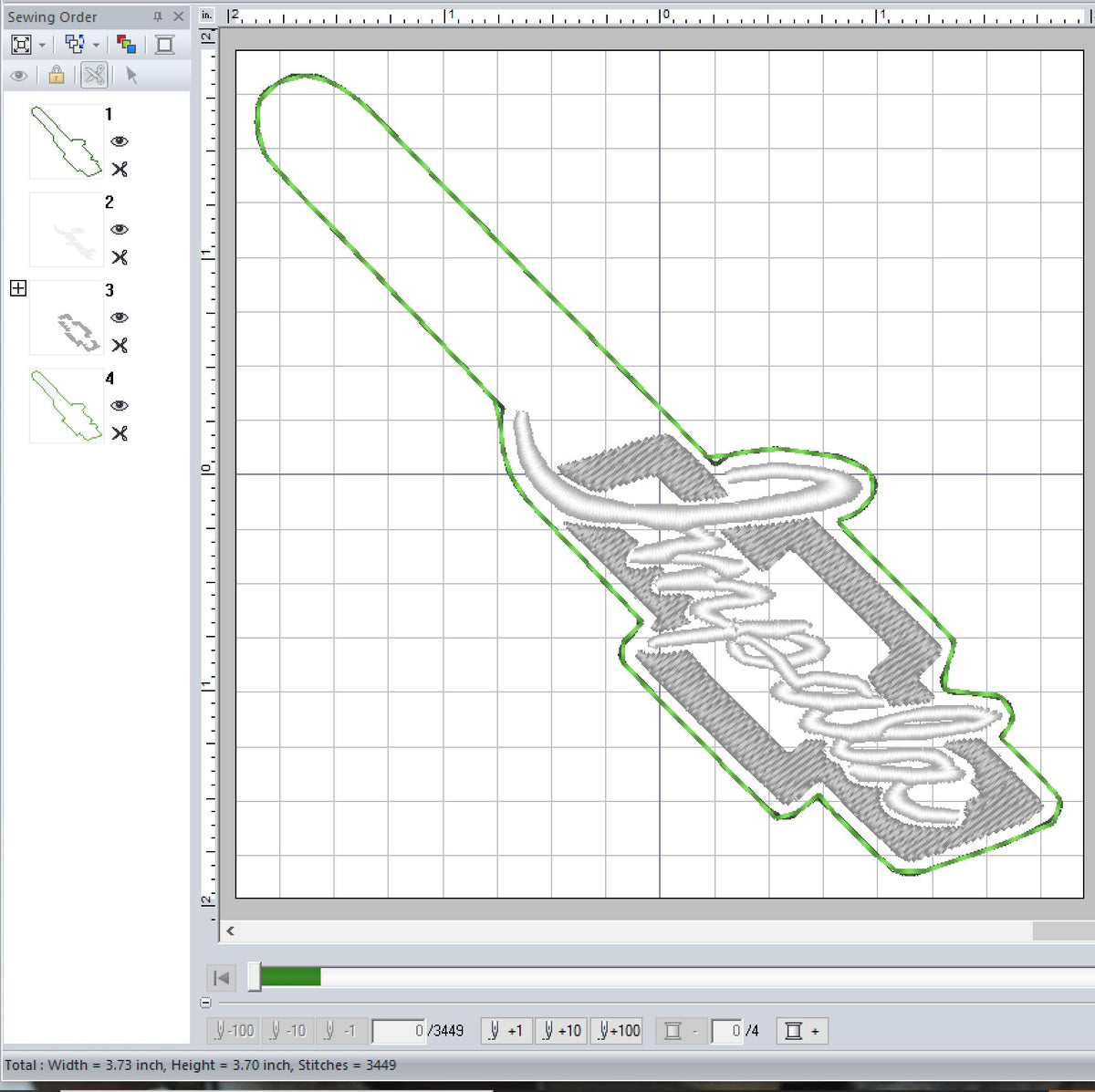
Task: Advance stitches with the +100 button
Action: click(x=617, y=1030)
